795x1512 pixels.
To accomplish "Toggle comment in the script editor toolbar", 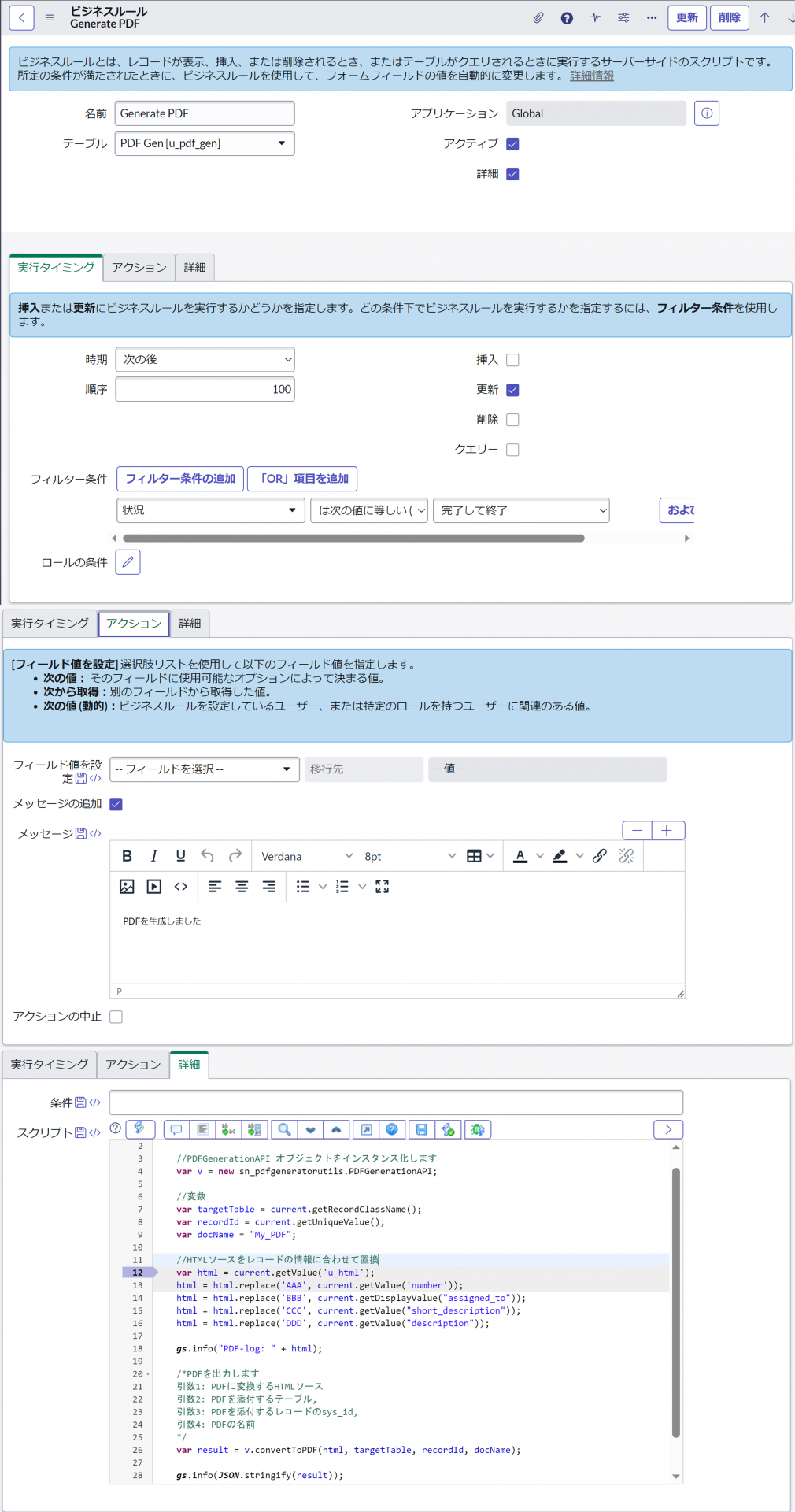I will point(176,1130).
